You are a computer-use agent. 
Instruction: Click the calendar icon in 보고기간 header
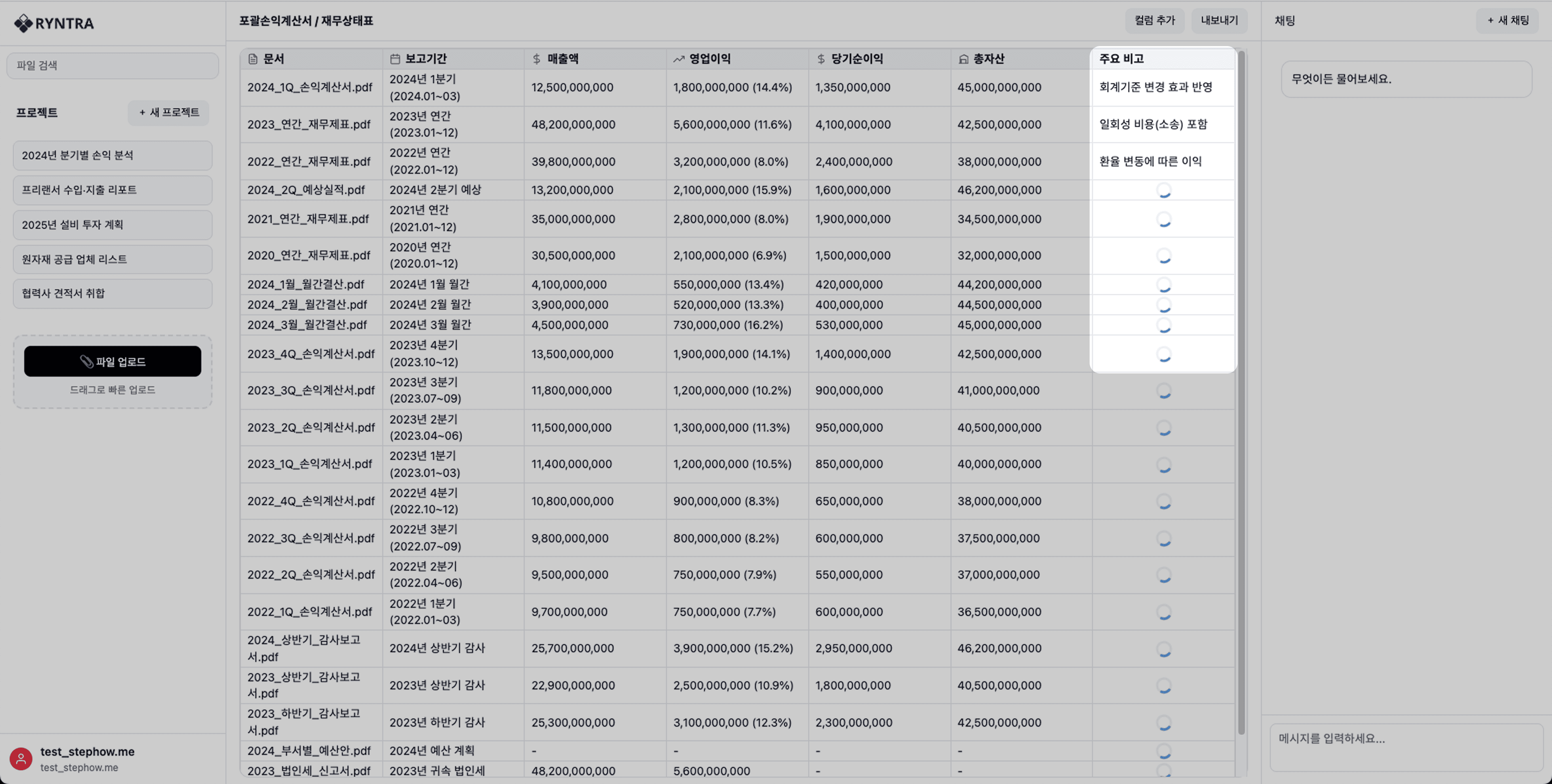[395, 59]
